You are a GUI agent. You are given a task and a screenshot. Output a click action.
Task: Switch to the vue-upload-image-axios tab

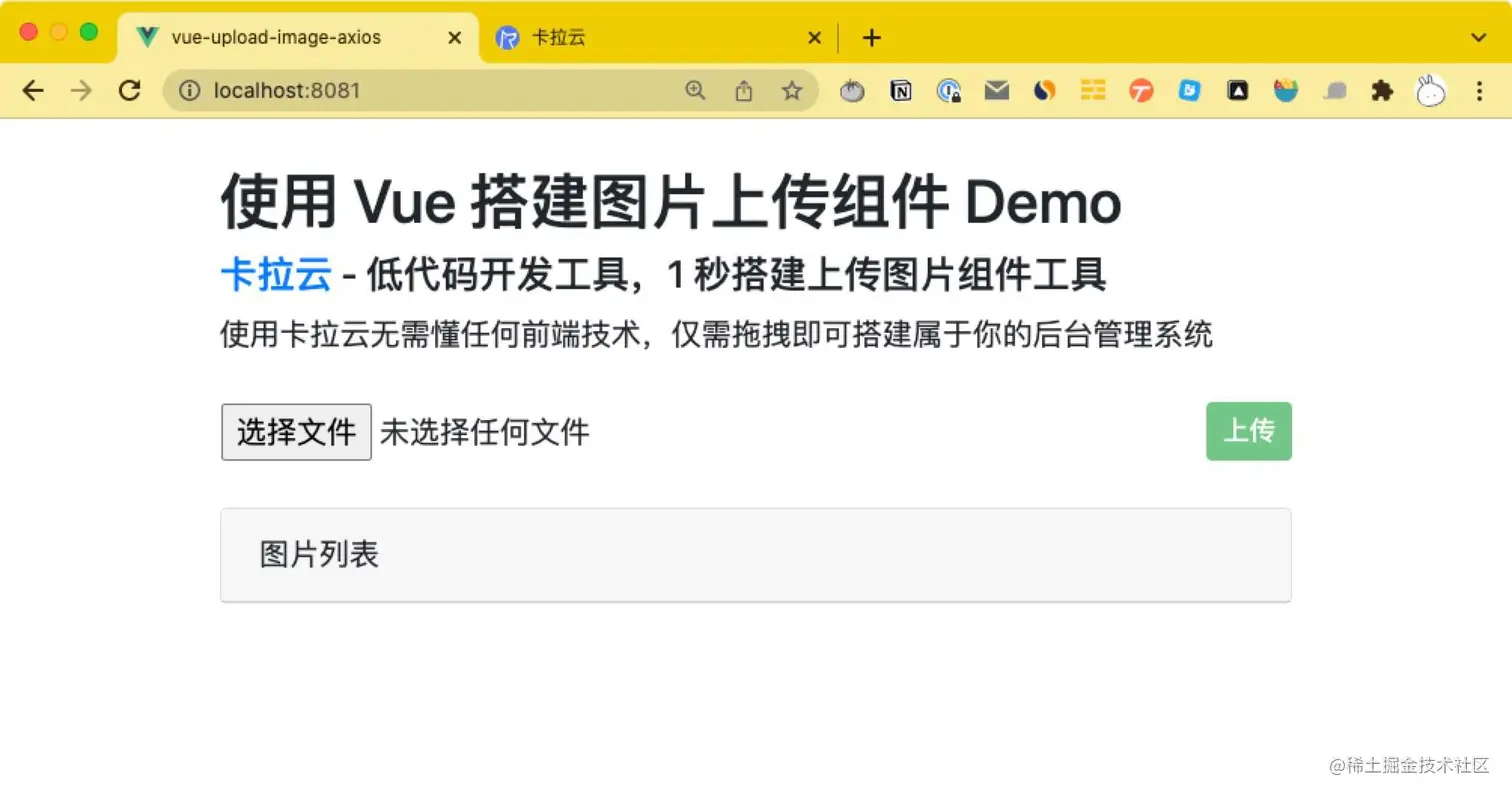(299, 38)
